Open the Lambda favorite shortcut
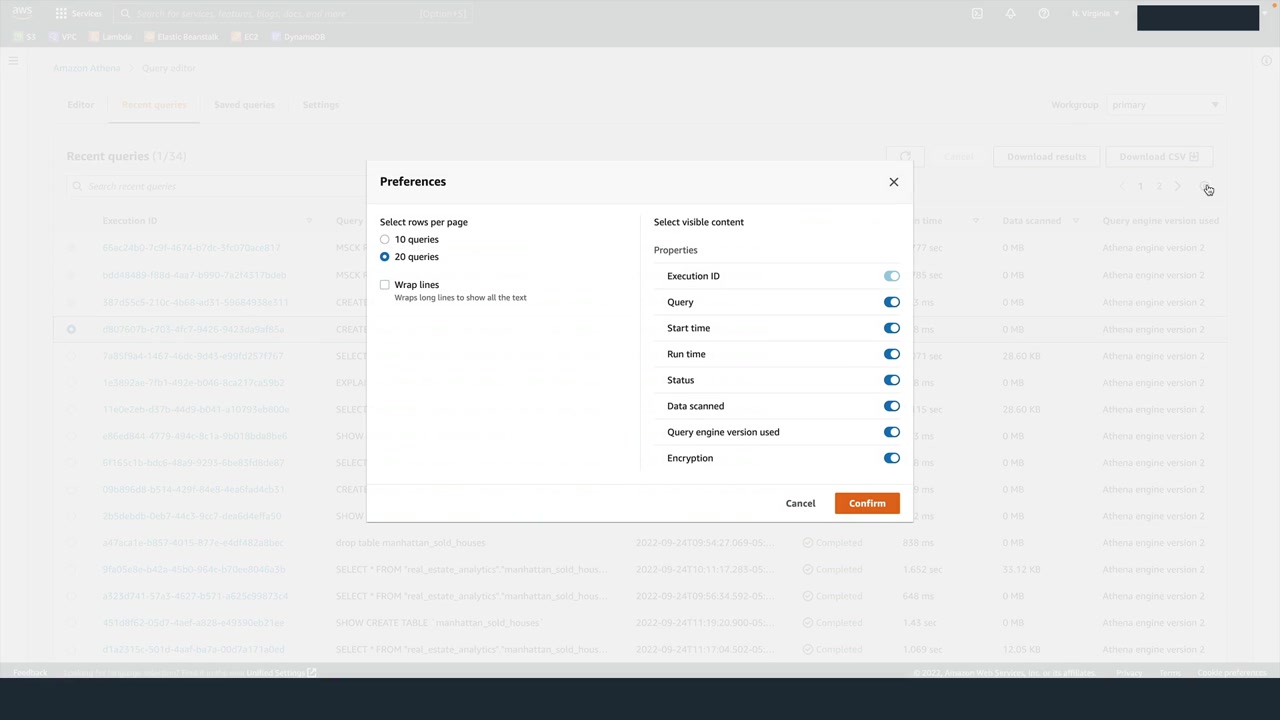 (111, 37)
